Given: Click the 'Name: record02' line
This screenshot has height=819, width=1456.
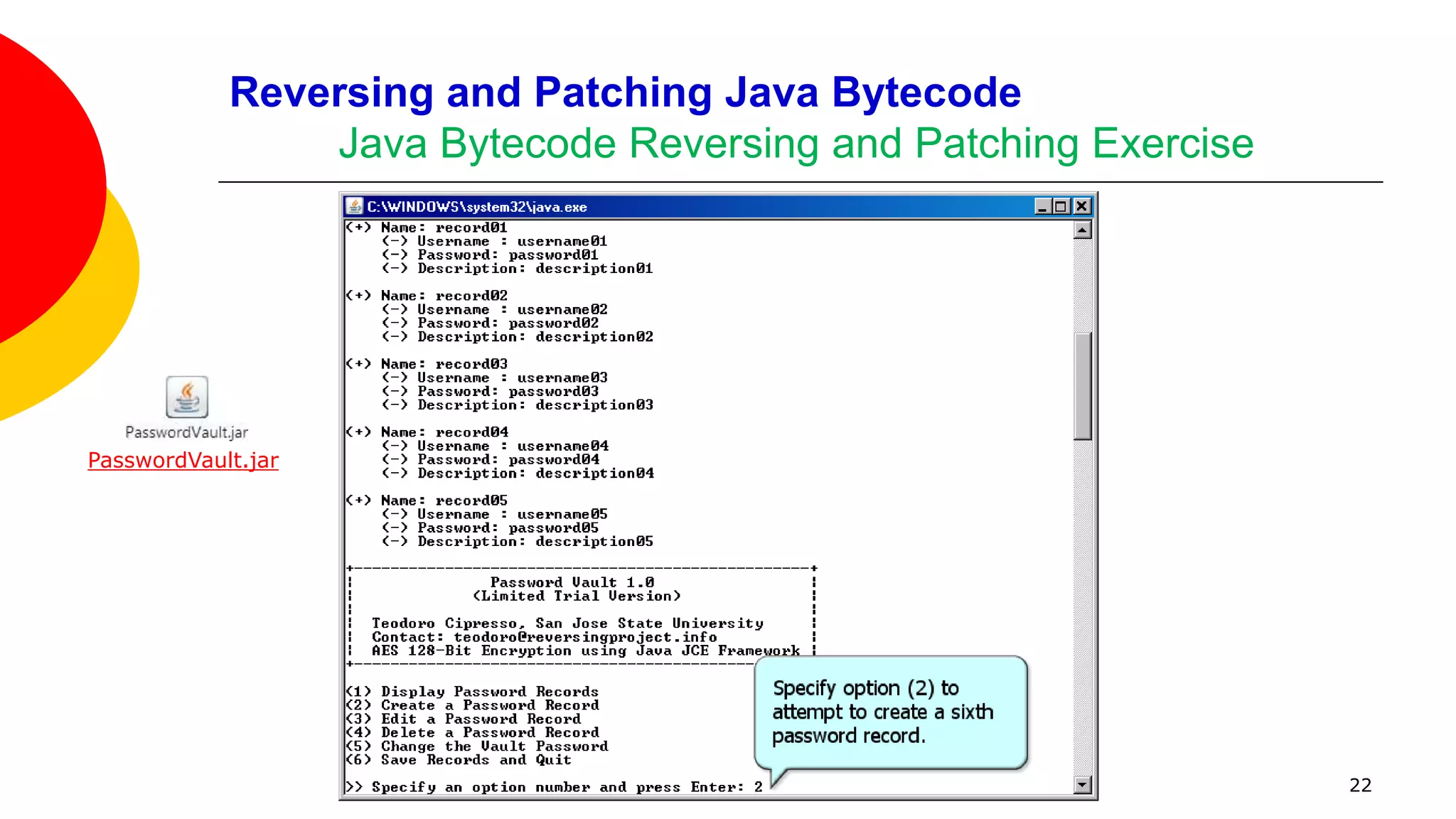Looking at the screenshot, I should pyautogui.click(x=427, y=296).
